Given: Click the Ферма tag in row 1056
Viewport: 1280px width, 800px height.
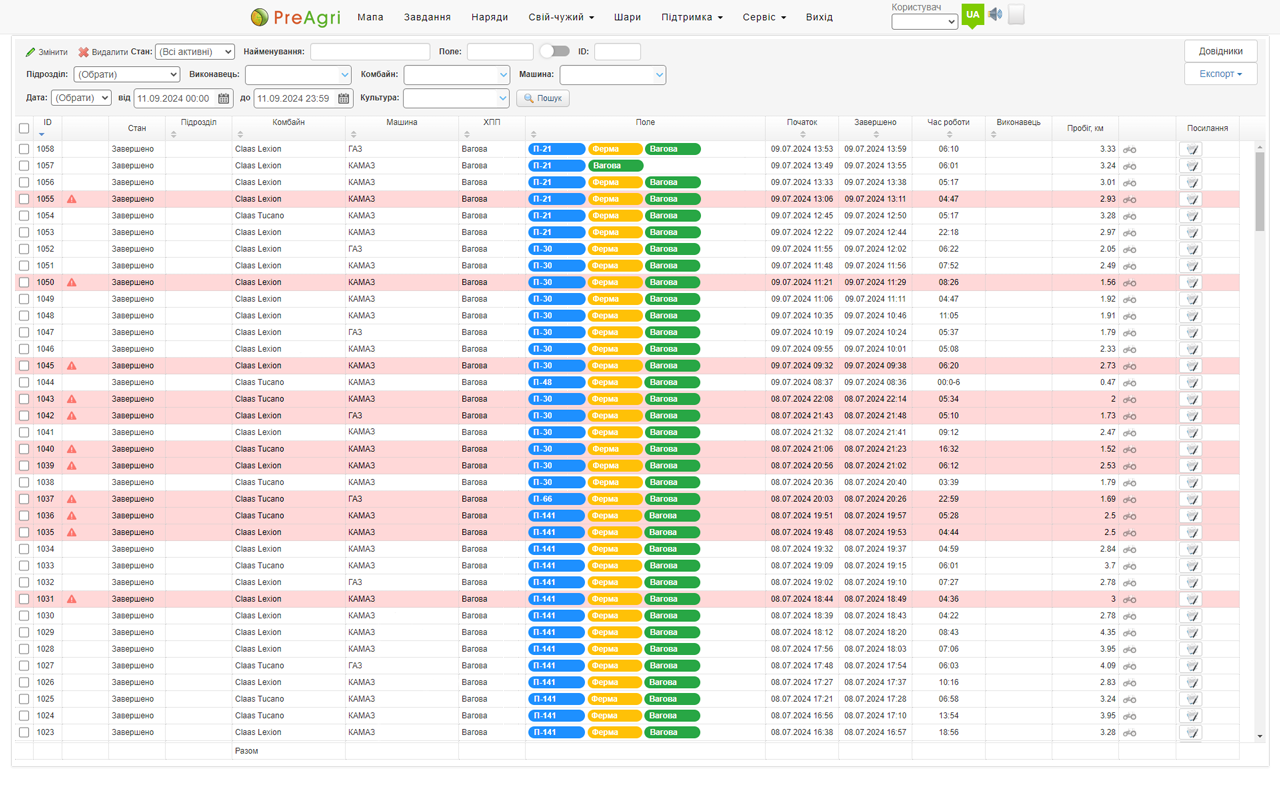Looking at the screenshot, I should click(x=615, y=182).
